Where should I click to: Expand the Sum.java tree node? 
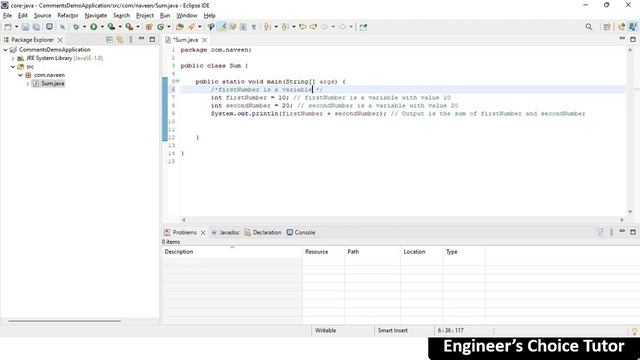pyautogui.click(x=28, y=84)
